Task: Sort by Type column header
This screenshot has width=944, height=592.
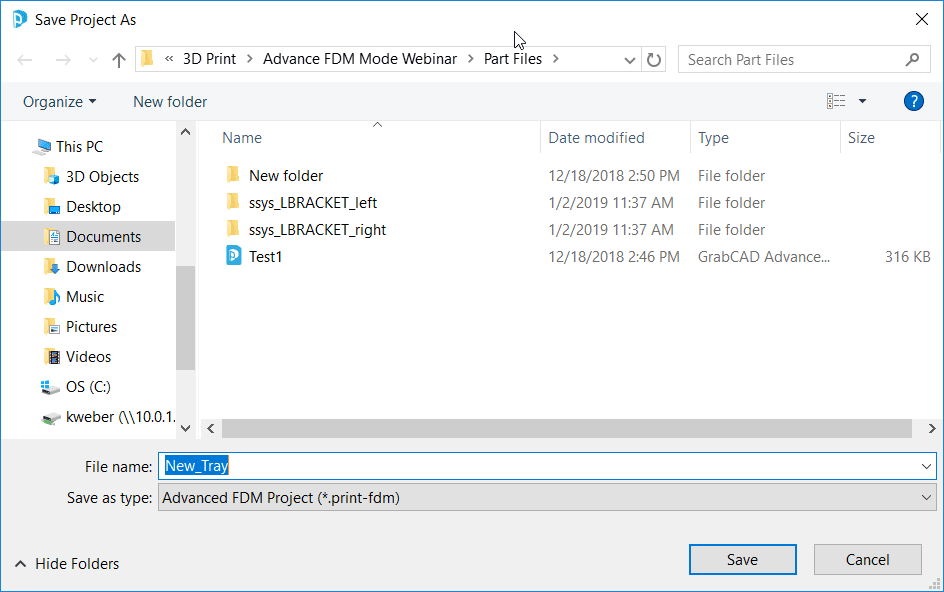Action: point(713,138)
